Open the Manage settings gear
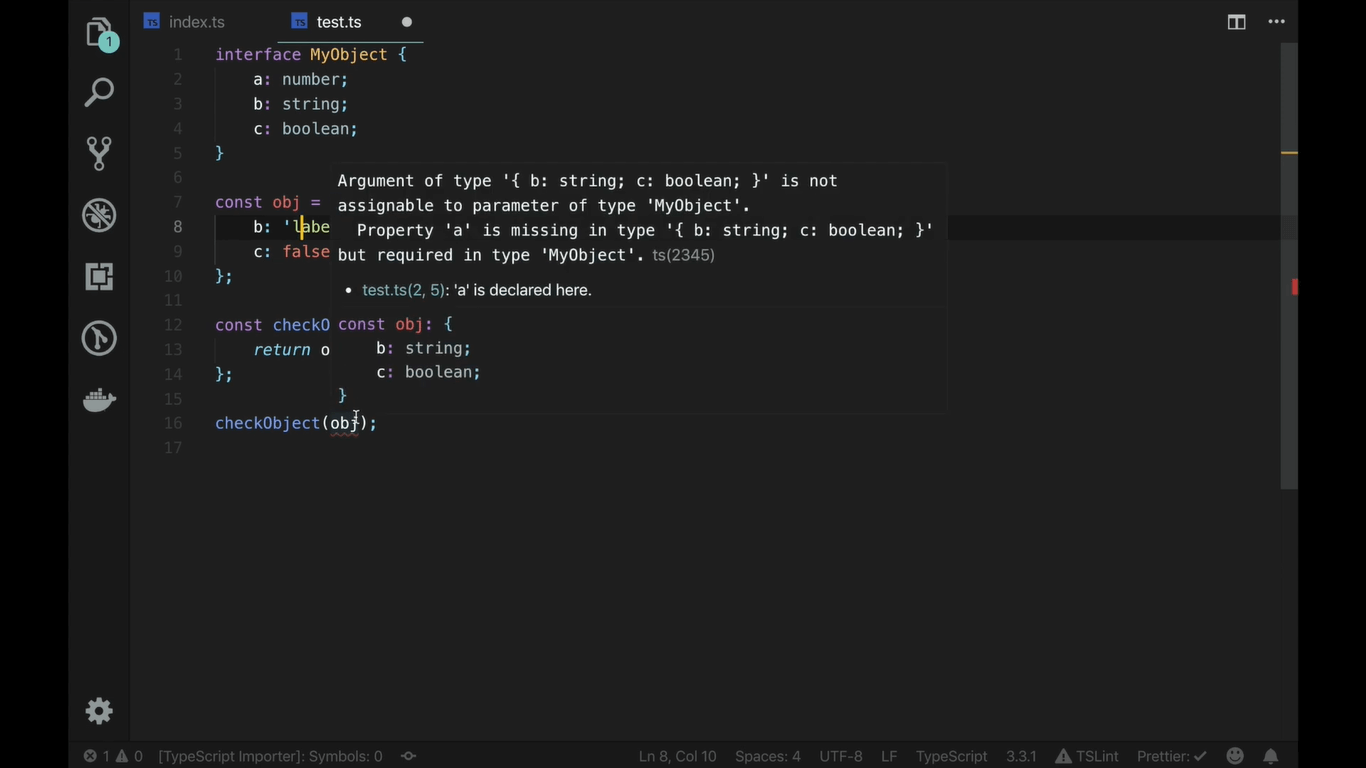The image size is (1366, 768). 99,711
